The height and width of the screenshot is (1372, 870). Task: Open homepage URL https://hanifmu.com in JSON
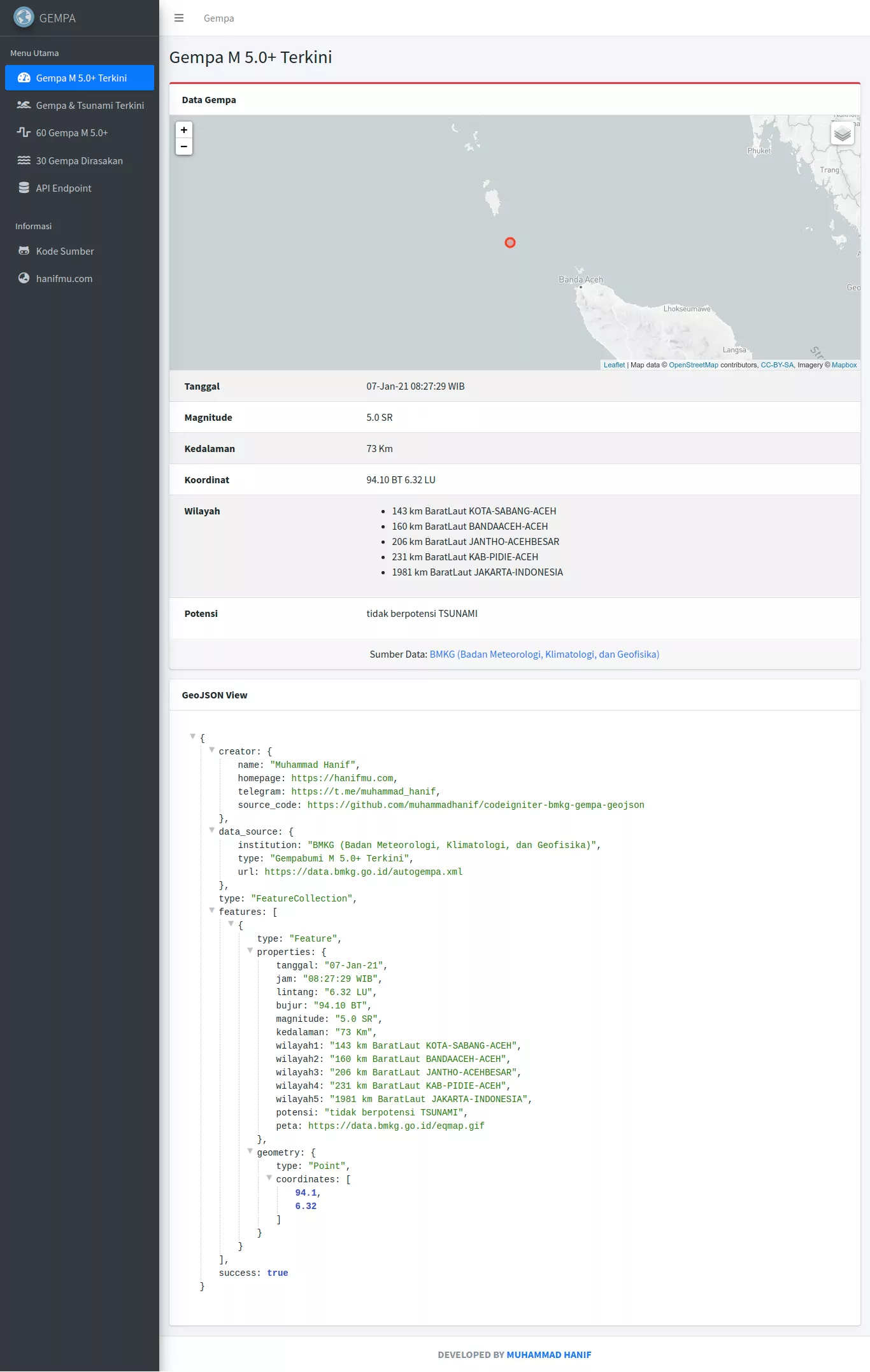click(342, 778)
